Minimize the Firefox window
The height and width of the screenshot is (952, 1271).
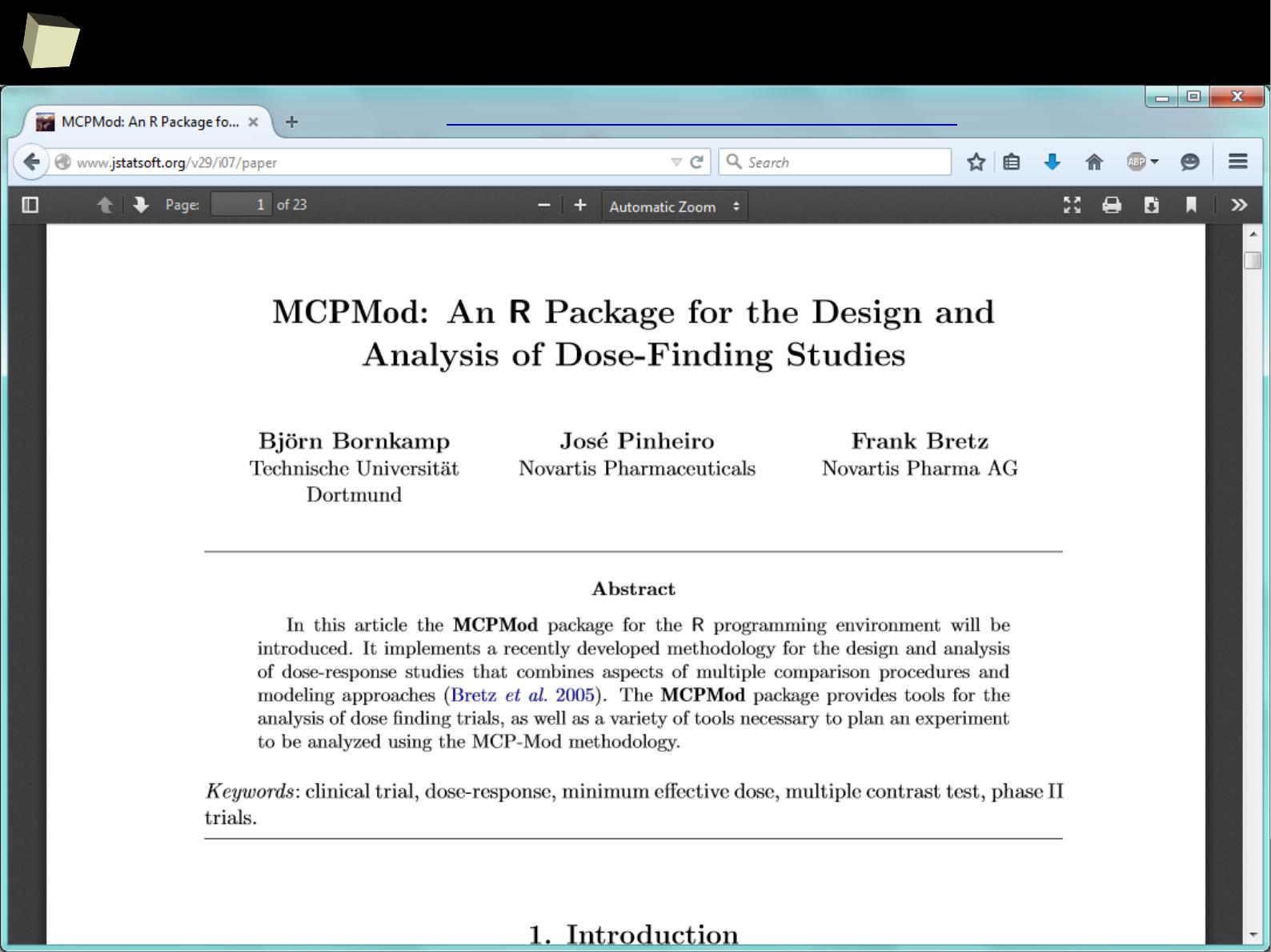1161,97
